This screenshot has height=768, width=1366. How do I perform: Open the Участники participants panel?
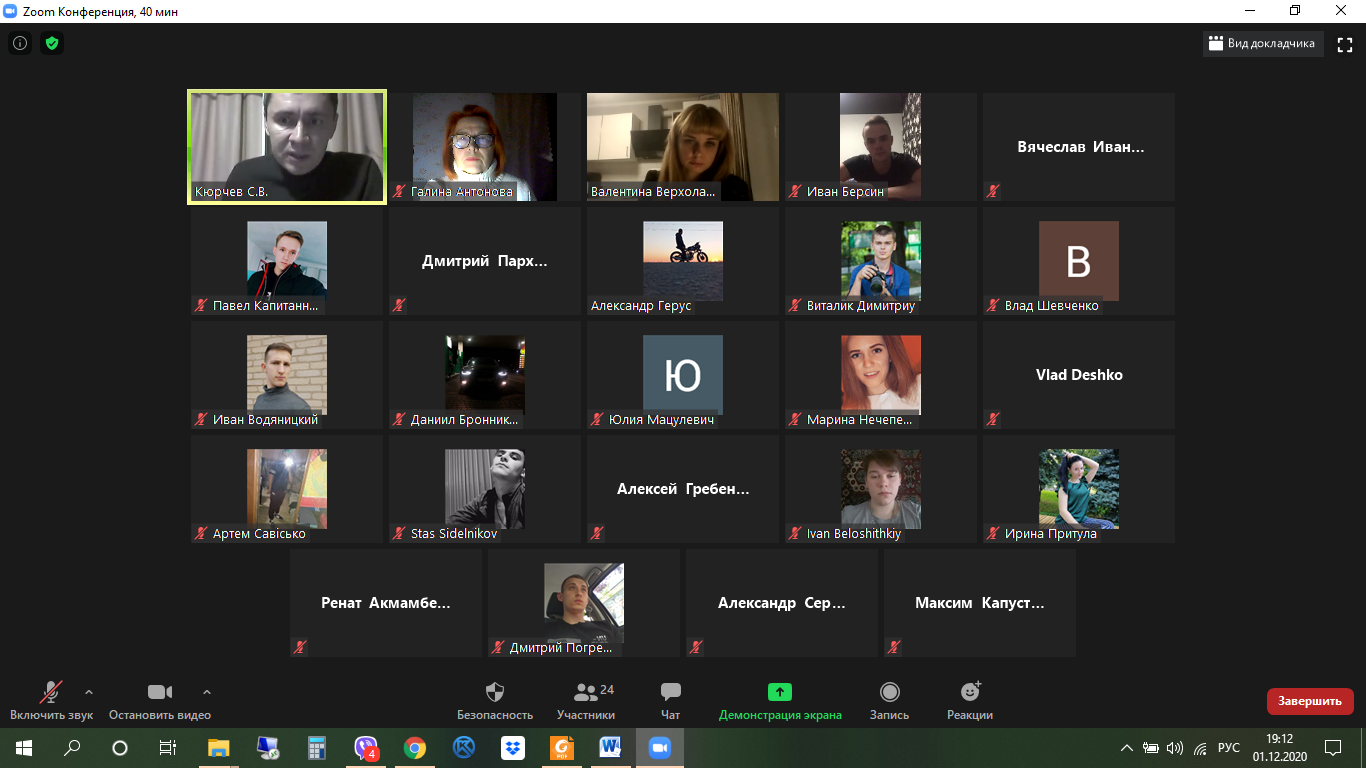[586, 701]
